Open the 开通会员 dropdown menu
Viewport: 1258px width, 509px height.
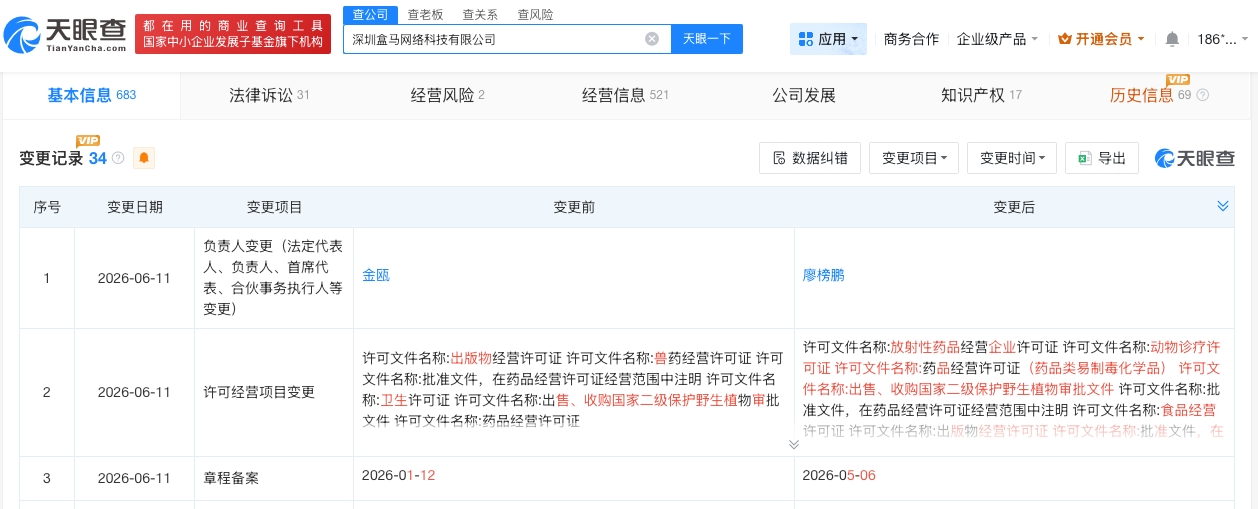[1103, 39]
